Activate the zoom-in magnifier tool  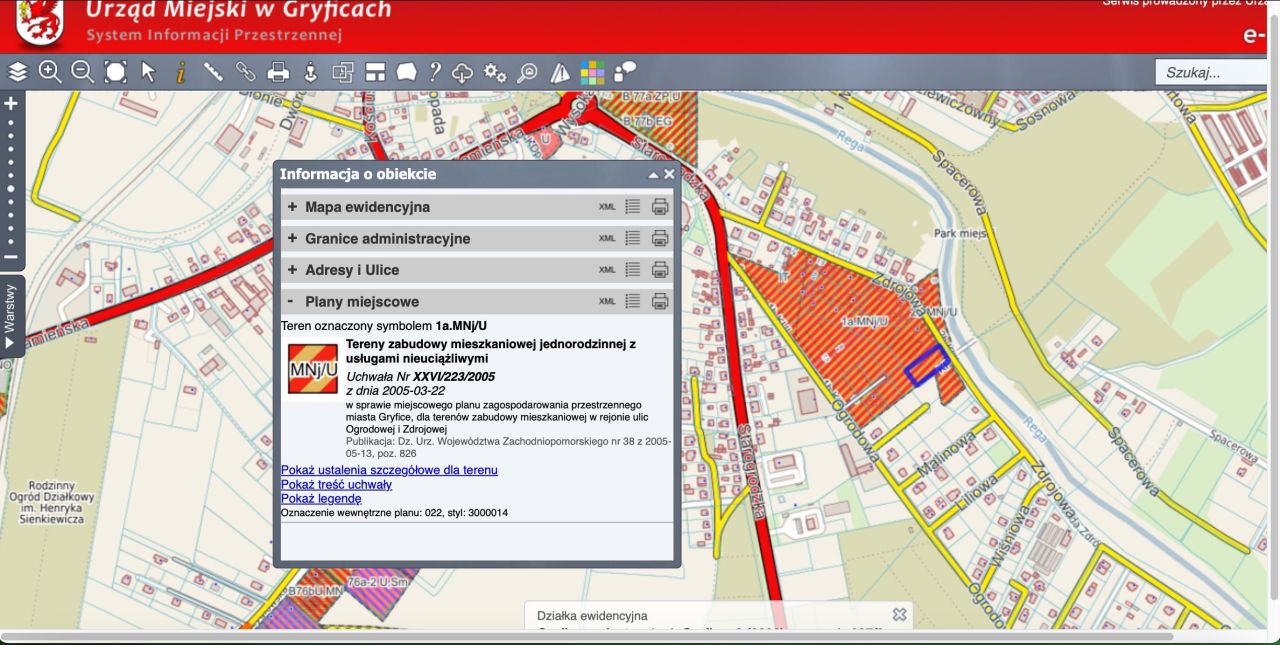(49, 71)
